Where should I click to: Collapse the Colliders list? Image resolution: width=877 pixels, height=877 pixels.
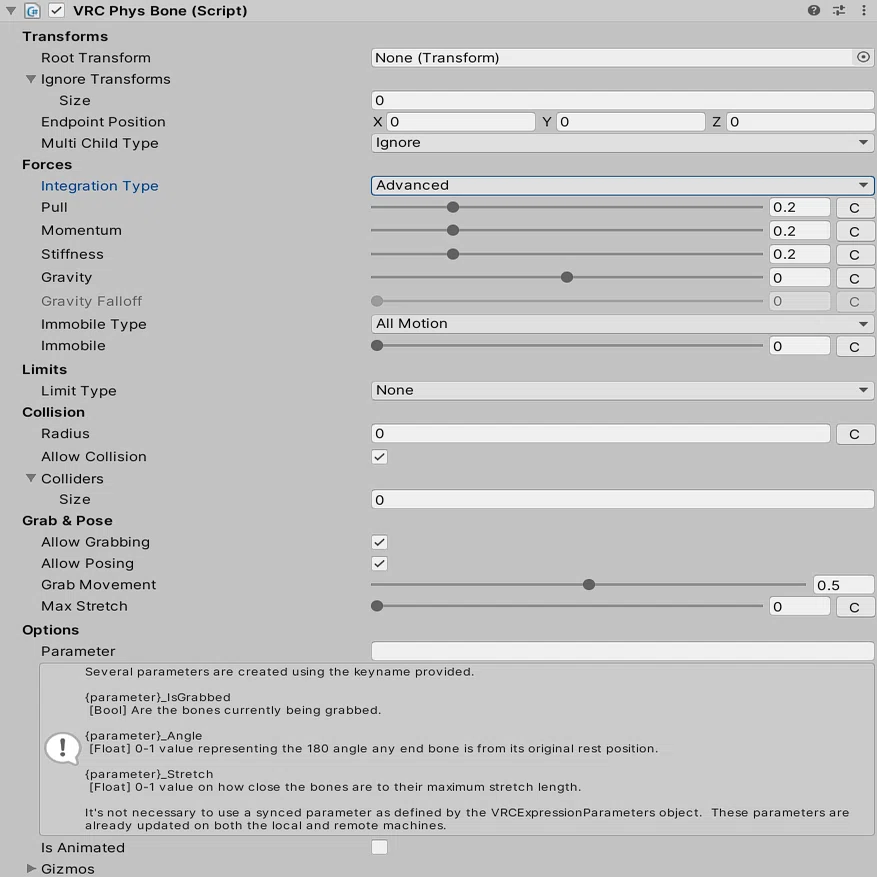[x=31, y=478]
